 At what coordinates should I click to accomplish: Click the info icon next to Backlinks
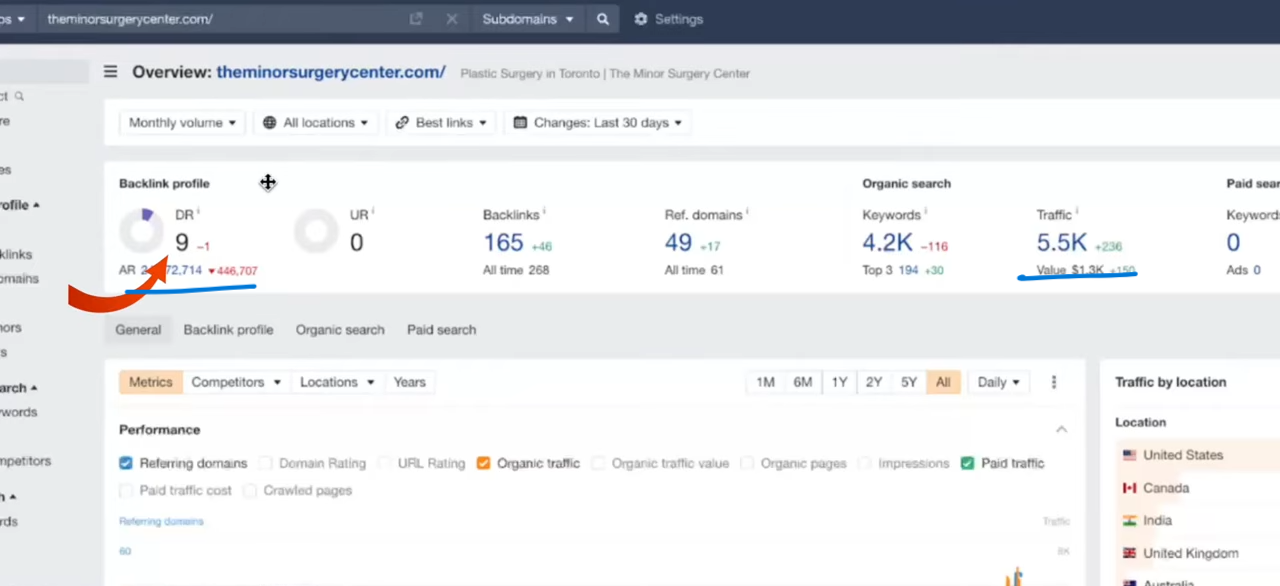point(544,213)
